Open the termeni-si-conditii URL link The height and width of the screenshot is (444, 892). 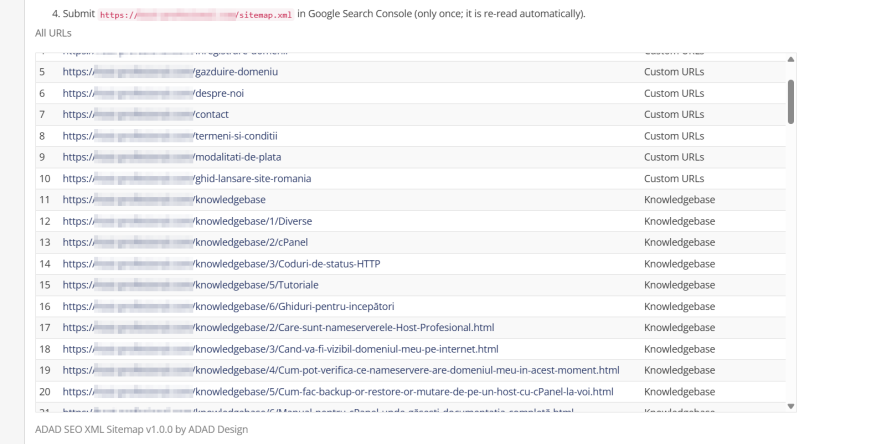(170, 136)
